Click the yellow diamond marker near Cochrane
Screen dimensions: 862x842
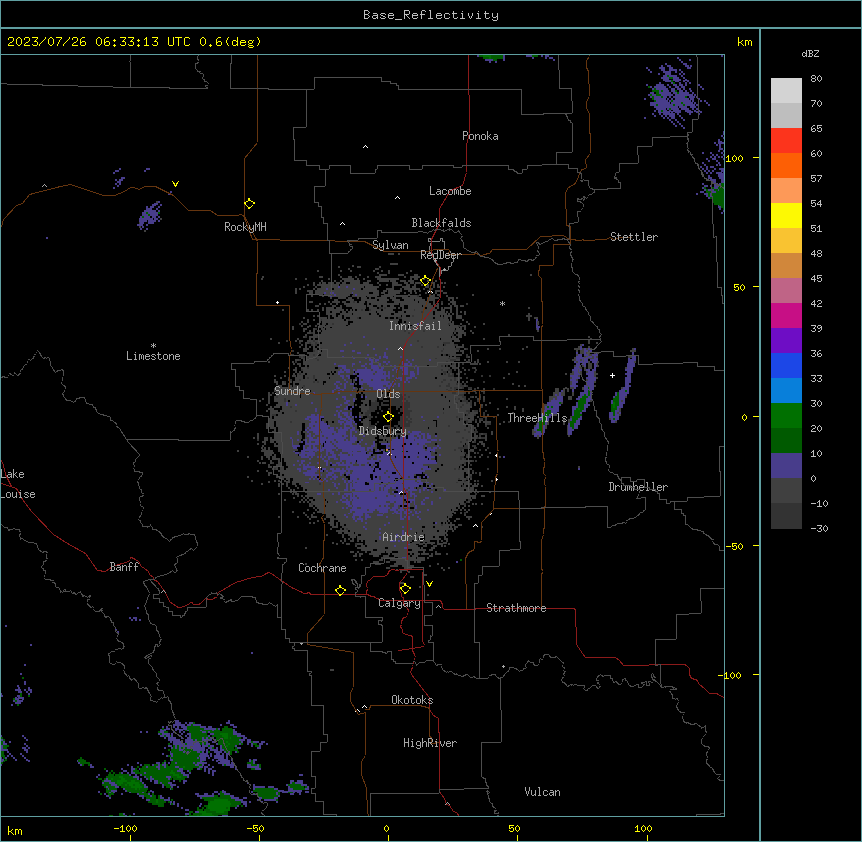point(340,590)
